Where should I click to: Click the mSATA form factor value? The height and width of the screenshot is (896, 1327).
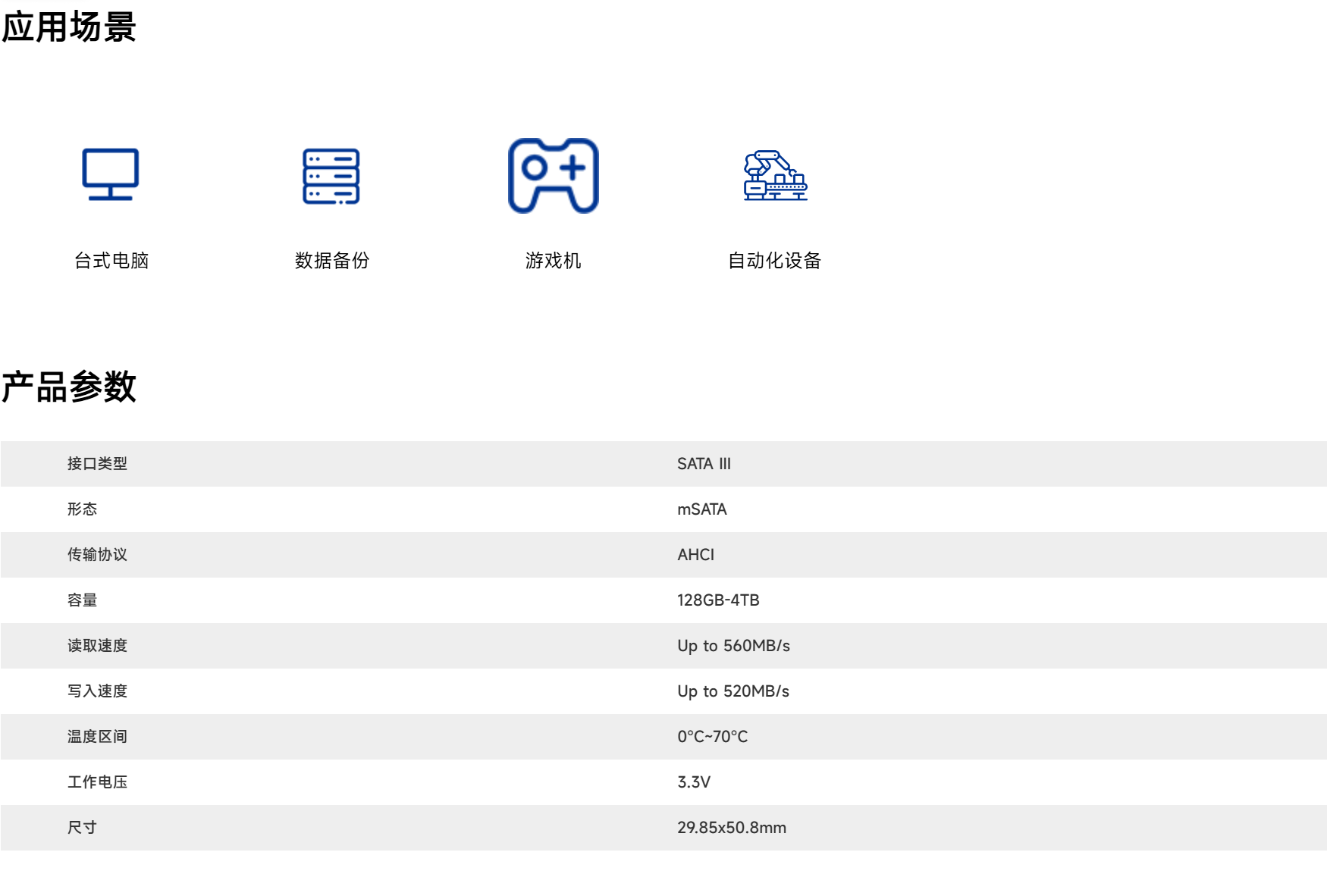[x=701, y=509]
